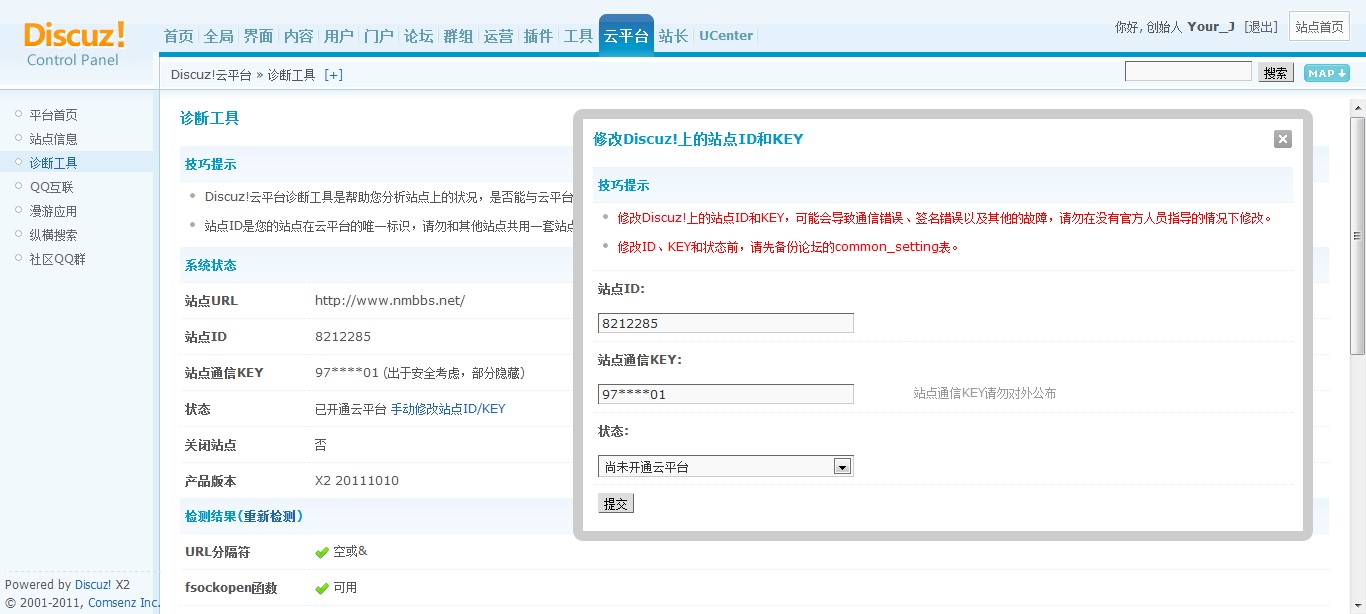Click the 站点首页 button

(1319, 27)
